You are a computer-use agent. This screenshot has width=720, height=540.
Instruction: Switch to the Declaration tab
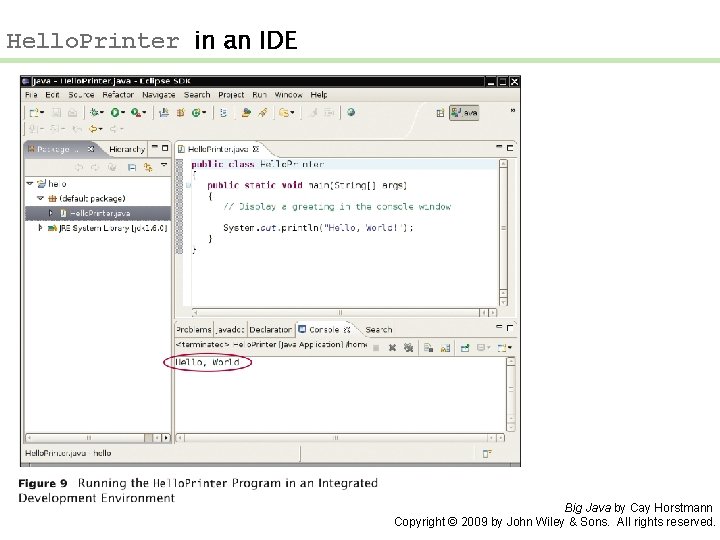(270, 330)
